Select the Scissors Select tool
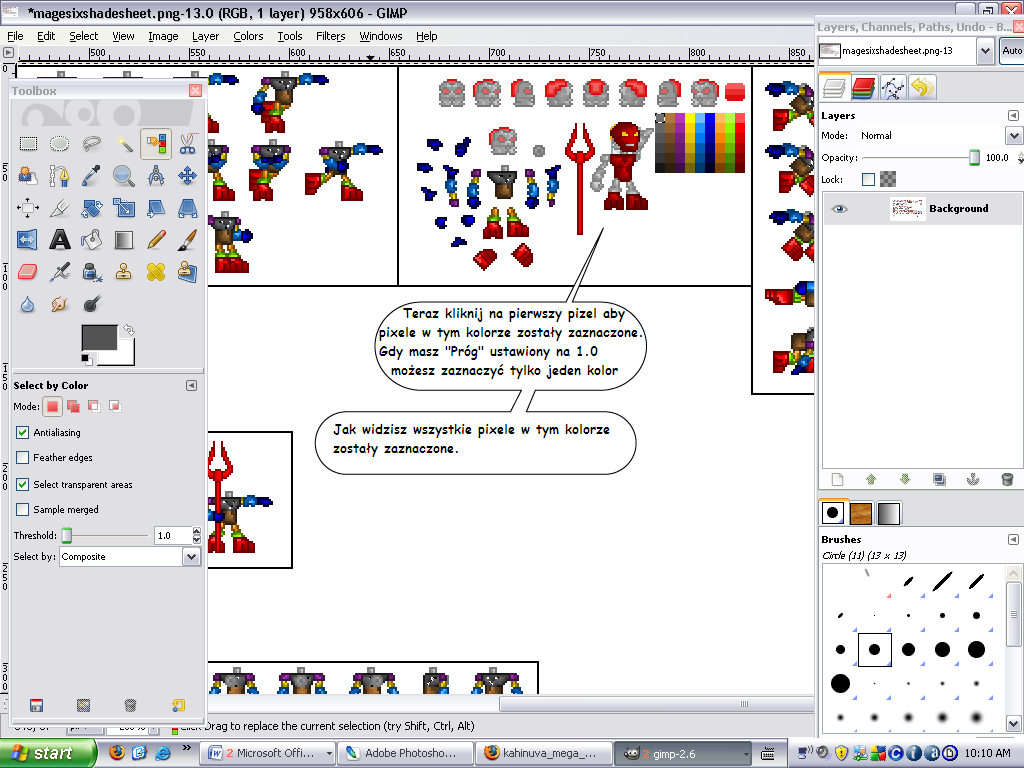 pyautogui.click(x=187, y=143)
